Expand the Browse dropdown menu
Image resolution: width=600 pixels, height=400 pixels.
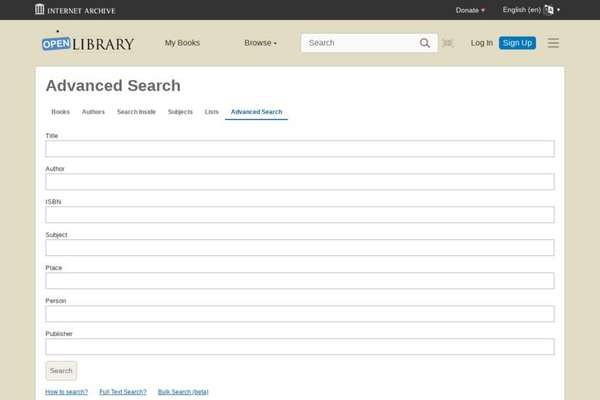(x=260, y=43)
